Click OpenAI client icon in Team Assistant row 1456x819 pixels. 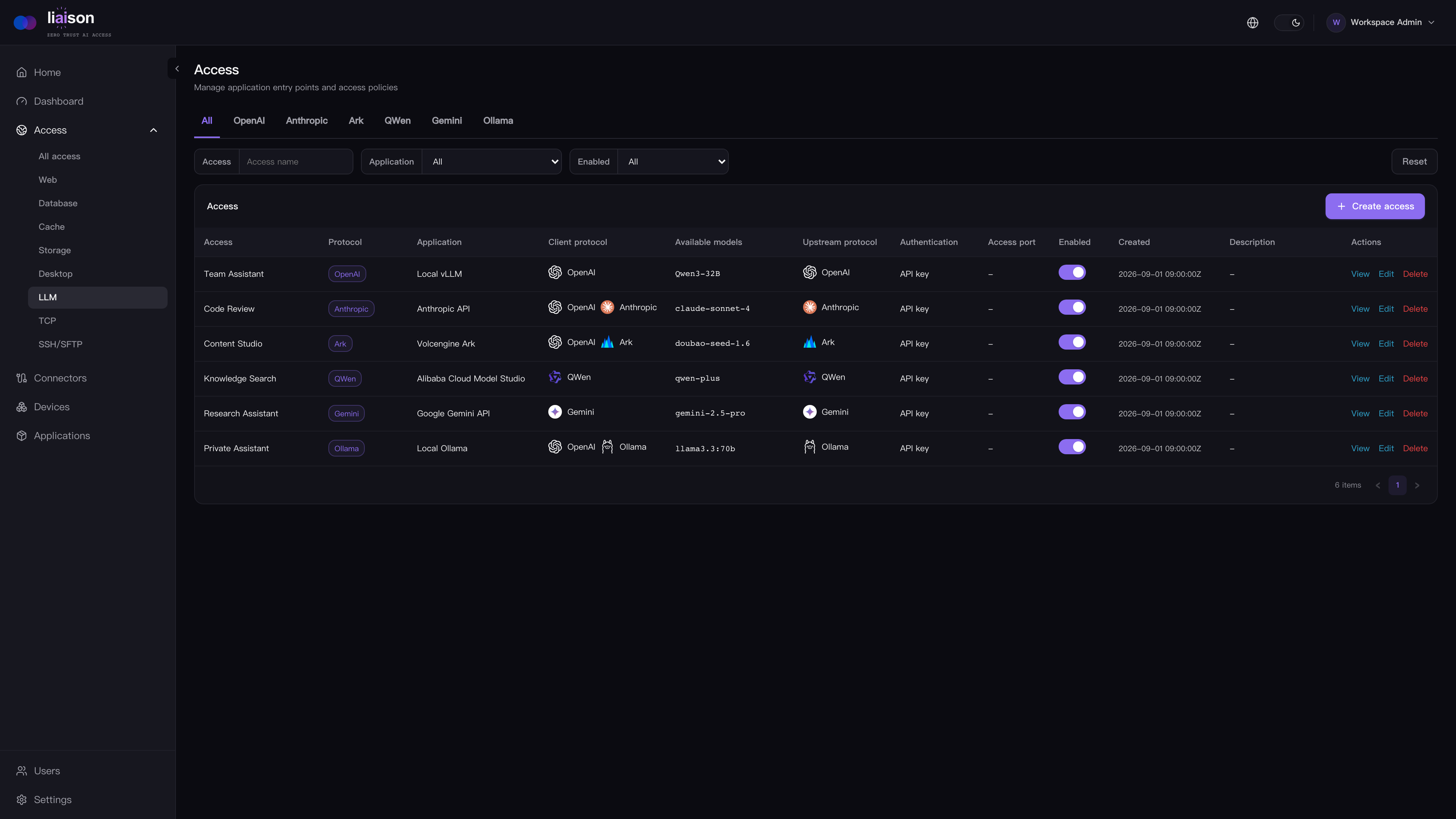tap(555, 273)
